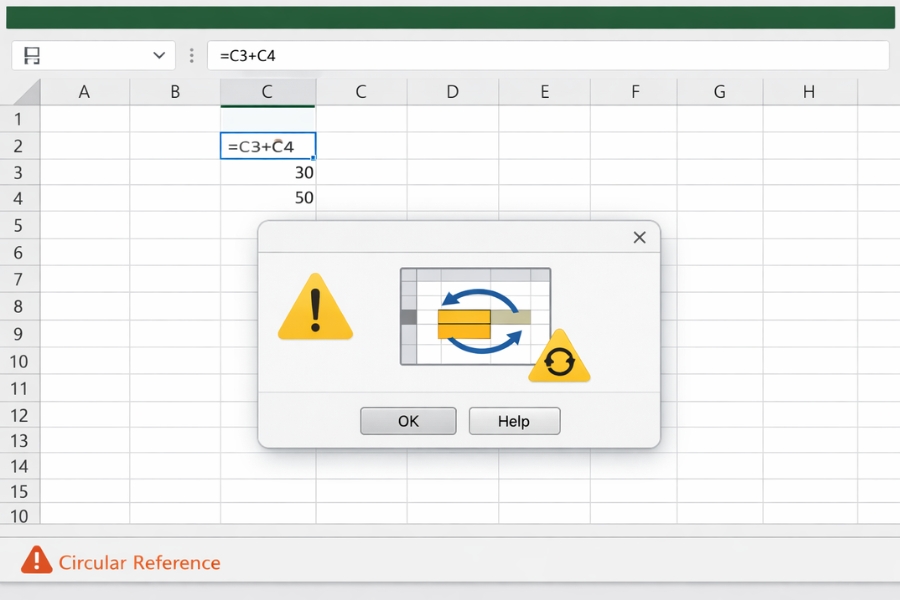Select the column A header
This screenshot has width=900, height=600.
pyautogui.click(x=84, y=90)
